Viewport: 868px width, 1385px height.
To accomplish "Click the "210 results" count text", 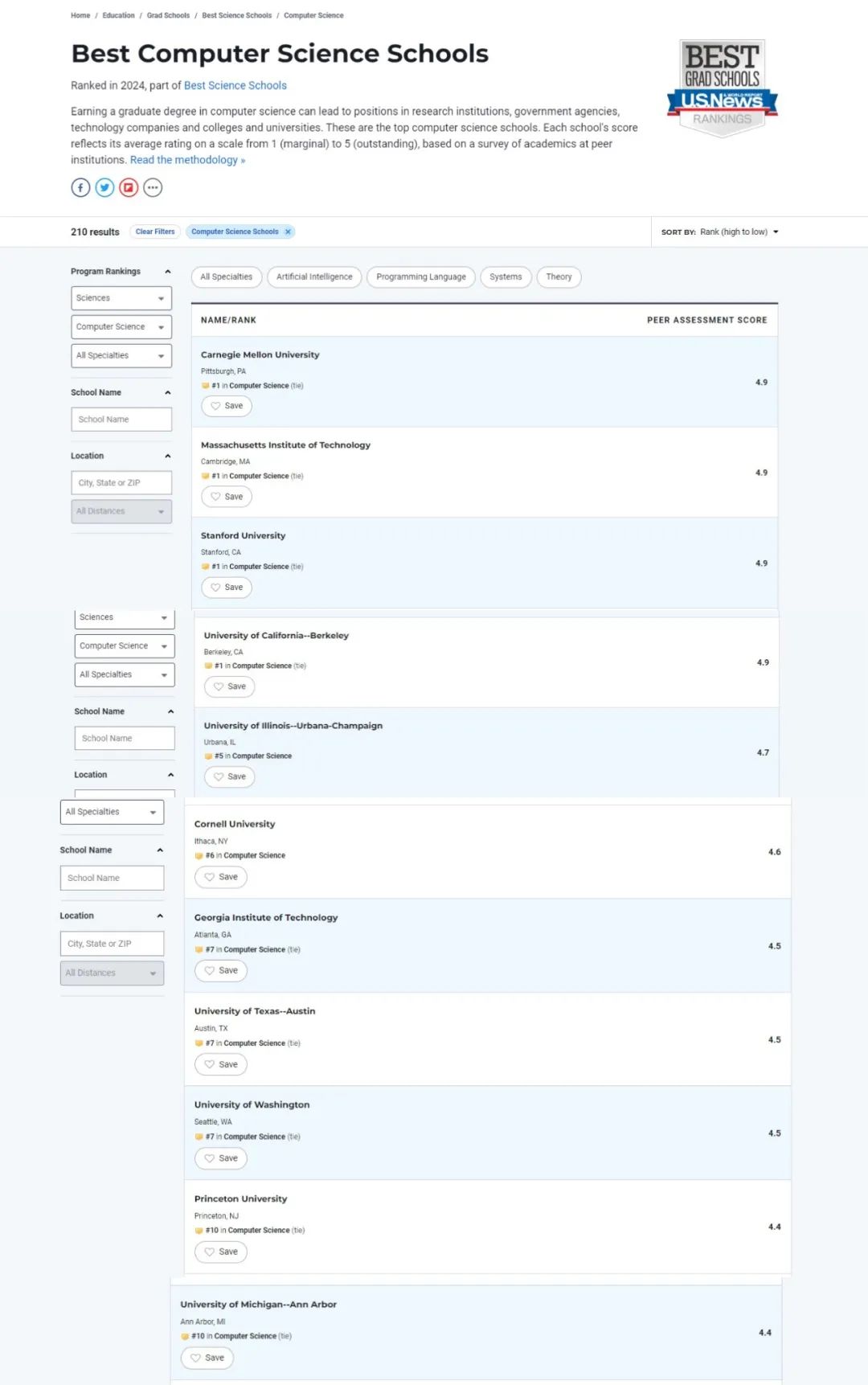I will pyautogui.click(x=95, y=232).
